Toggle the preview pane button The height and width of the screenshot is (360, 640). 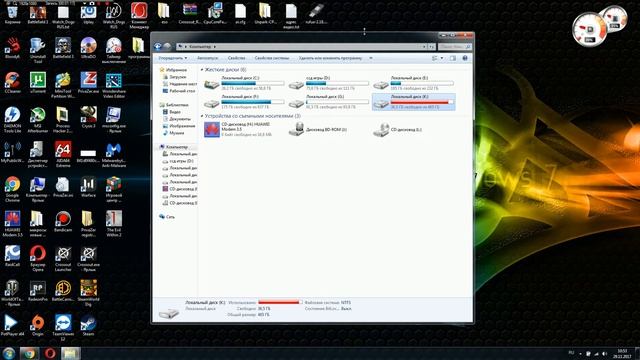pyautogui.click(x=453, y=58)
